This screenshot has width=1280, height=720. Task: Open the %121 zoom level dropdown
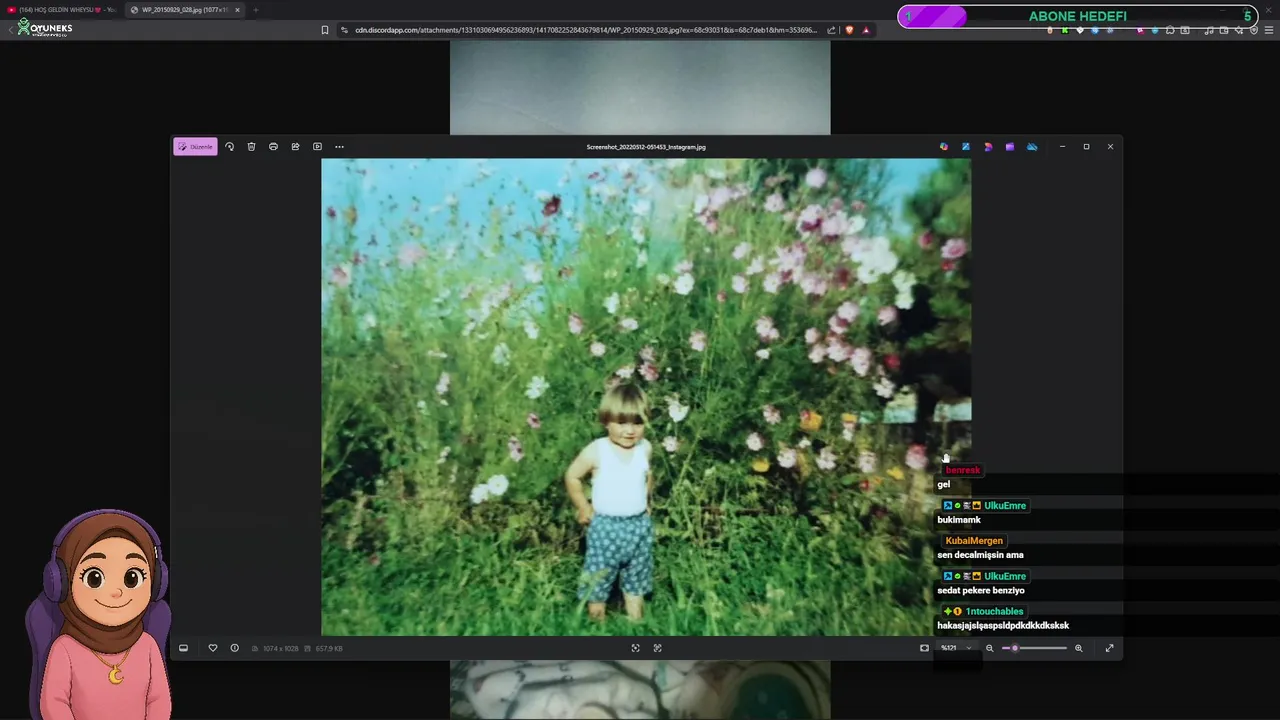pyautogui.click(x=956, y=648)
